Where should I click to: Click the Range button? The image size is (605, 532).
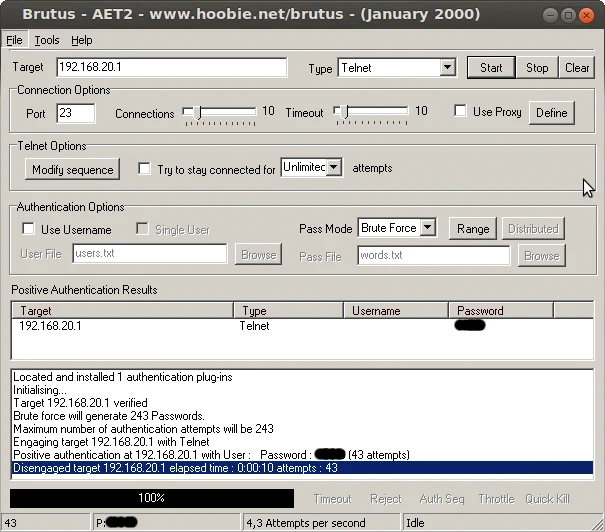[x=473, y=229]
